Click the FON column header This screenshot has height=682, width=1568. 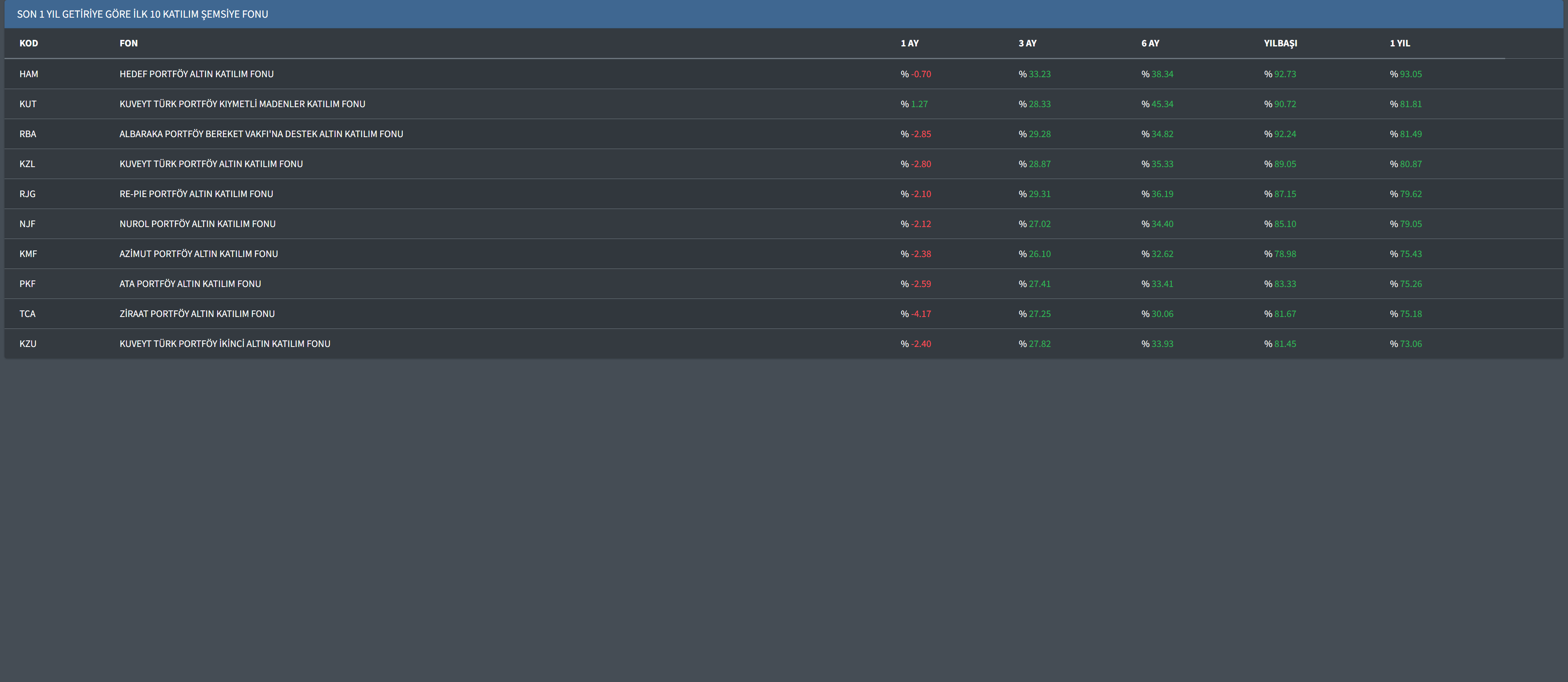tap(129, 43)
